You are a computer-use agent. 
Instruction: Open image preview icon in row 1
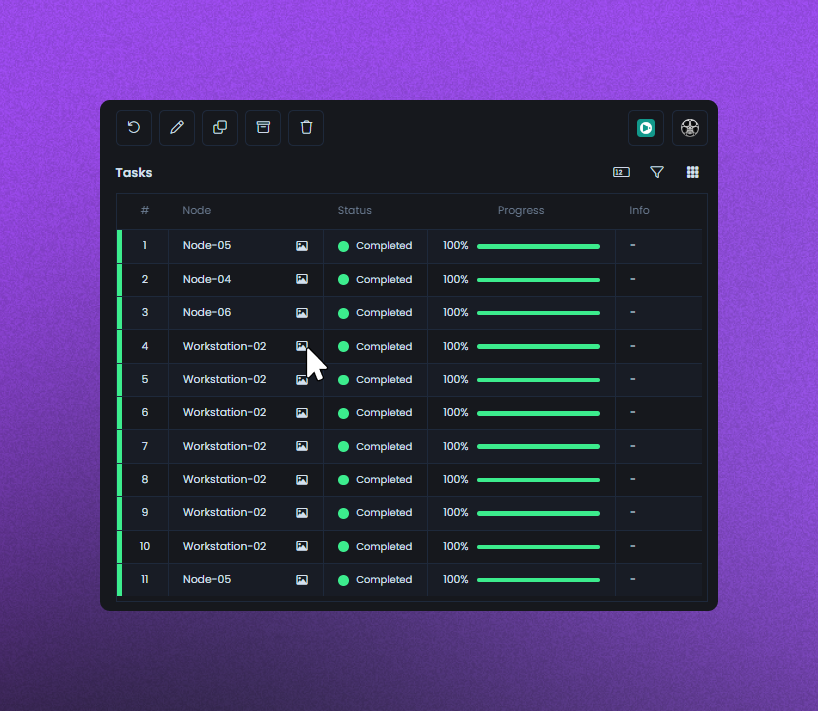pyautogui.click(x=302, y=246)
